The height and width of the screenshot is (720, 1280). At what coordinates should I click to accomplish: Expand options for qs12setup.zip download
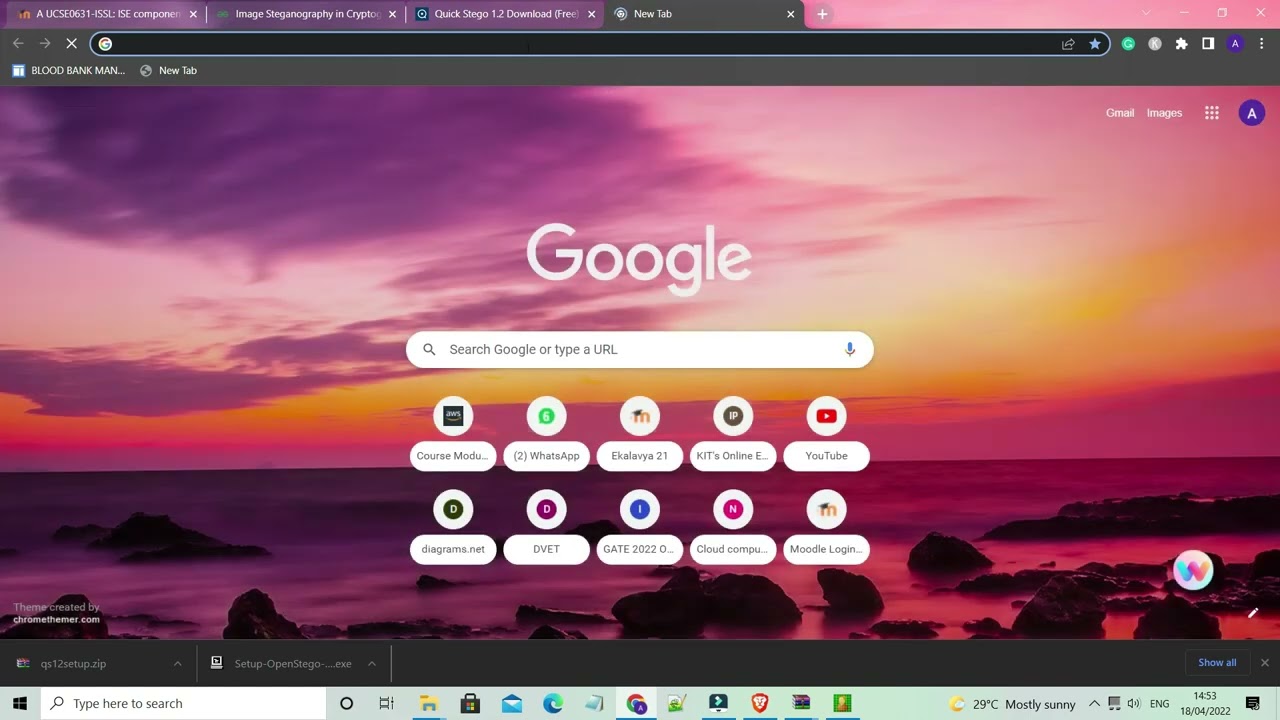(178, 663)
